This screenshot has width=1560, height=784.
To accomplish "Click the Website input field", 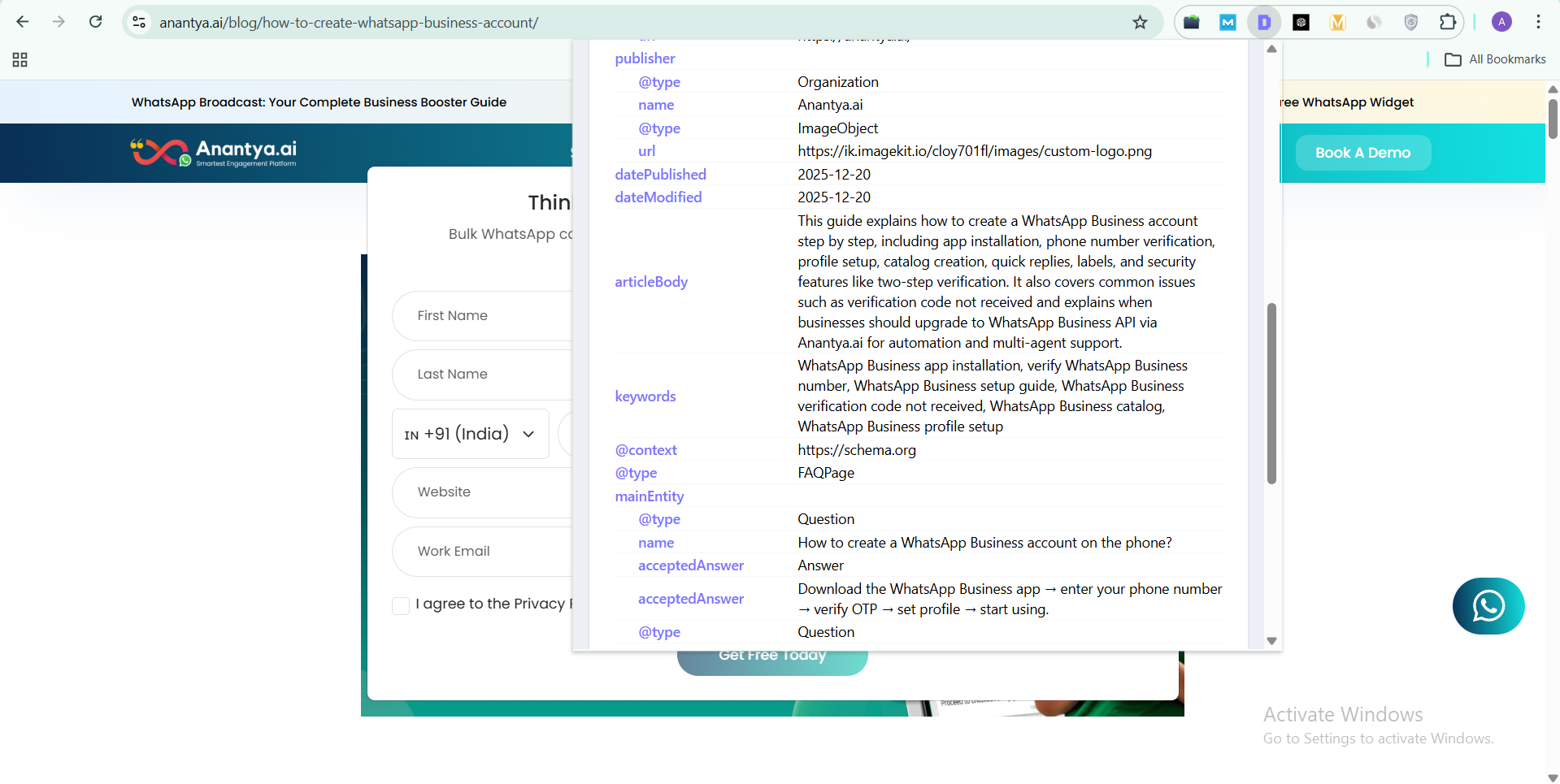I will (x=482, y=492).
